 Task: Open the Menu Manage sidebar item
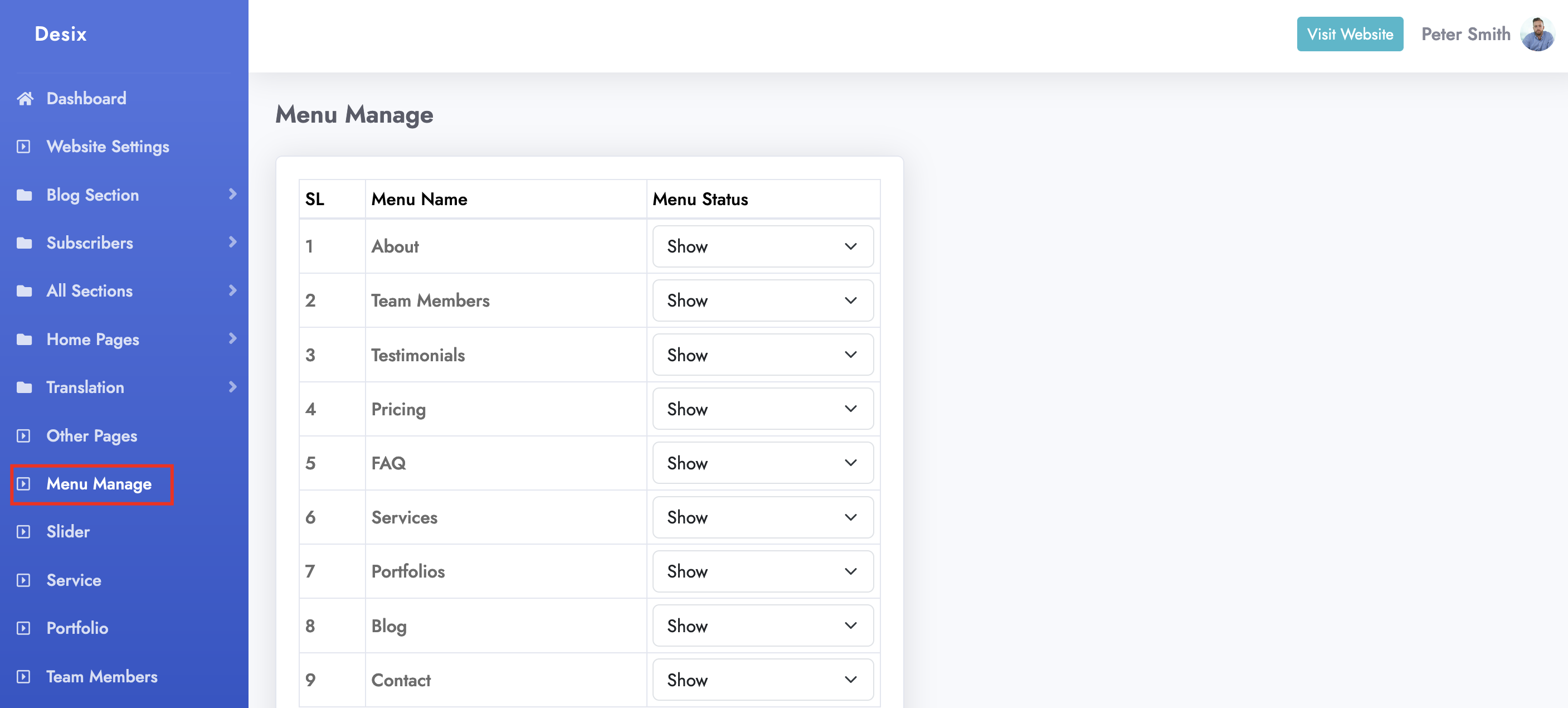click(99, 484)
